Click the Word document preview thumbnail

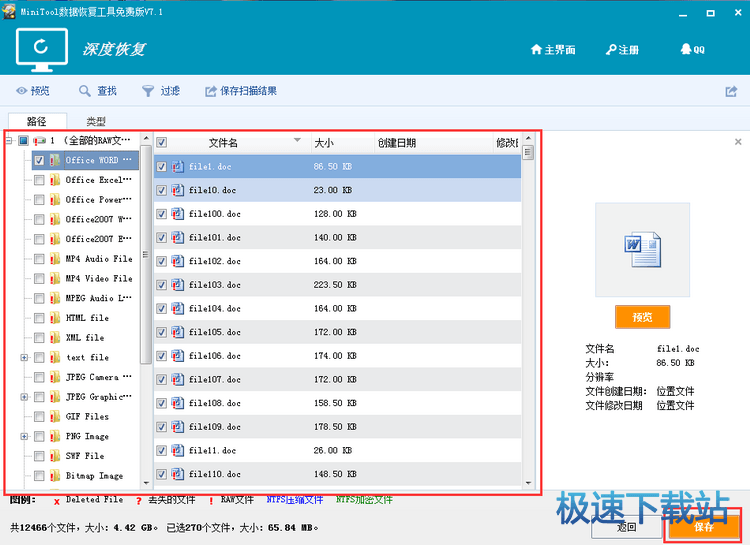tap(642, 249)
